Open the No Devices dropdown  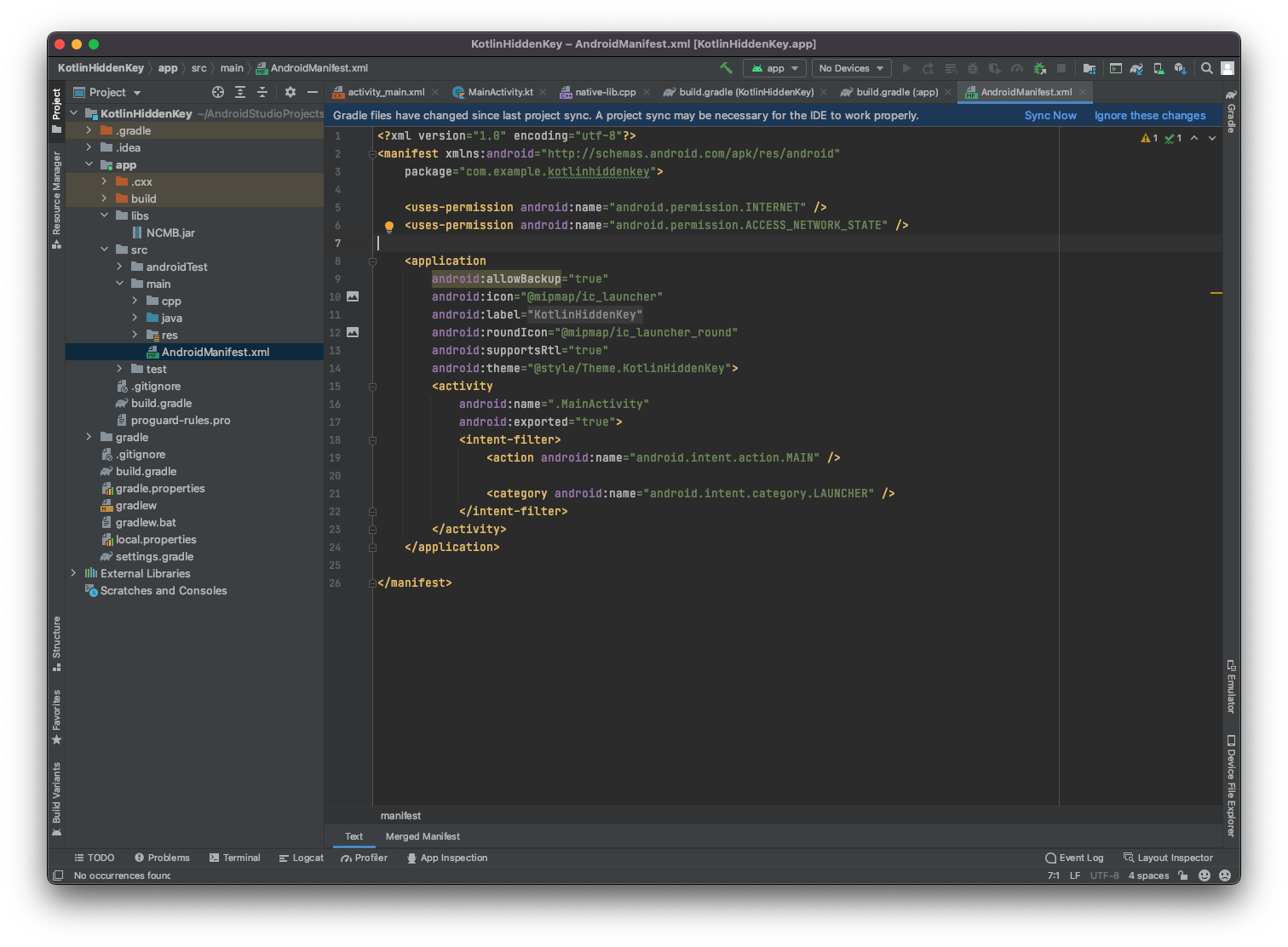[x=850, y=68]
